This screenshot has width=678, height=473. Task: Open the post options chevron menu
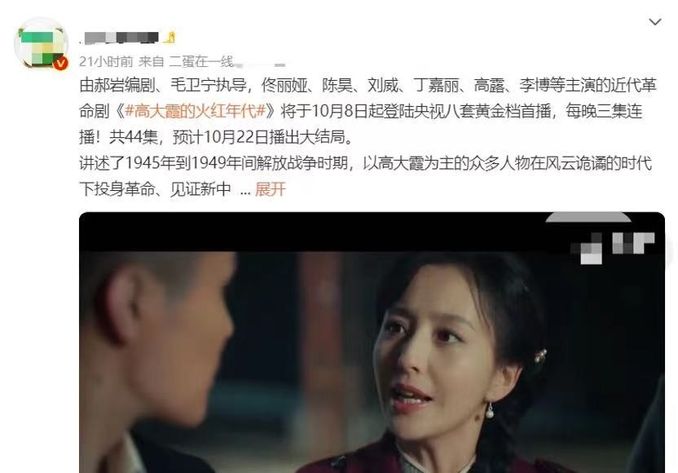coord(655,22)
